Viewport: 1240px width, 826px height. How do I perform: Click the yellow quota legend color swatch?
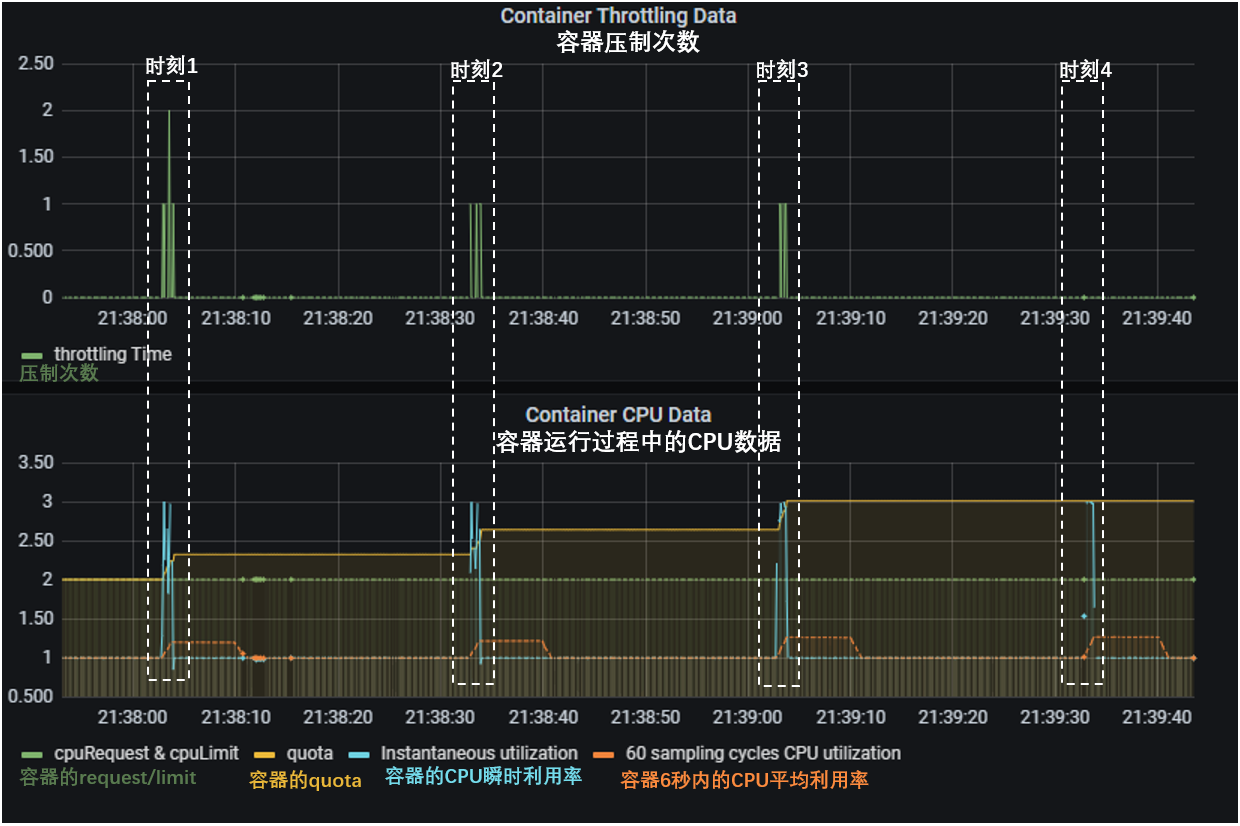tap(263, 754)
